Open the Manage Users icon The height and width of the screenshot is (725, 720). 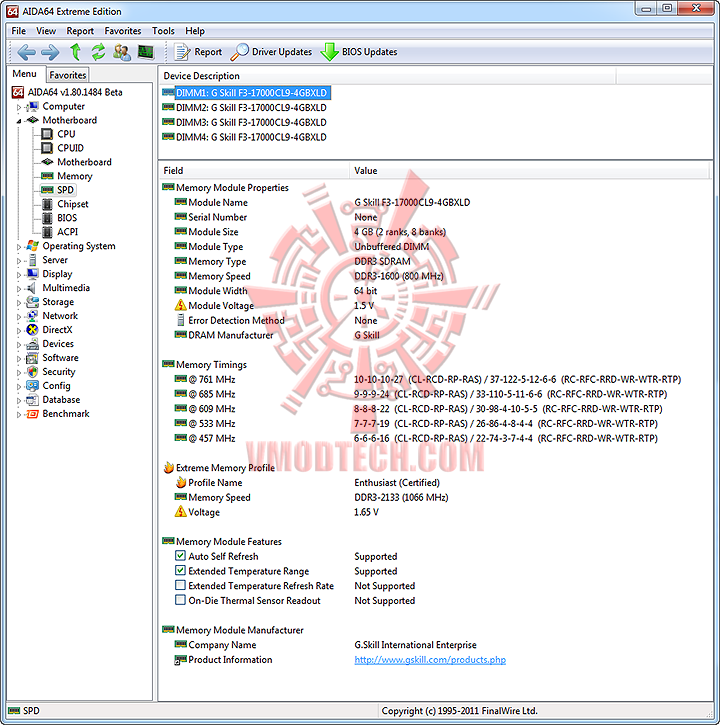tap(122, 52)
